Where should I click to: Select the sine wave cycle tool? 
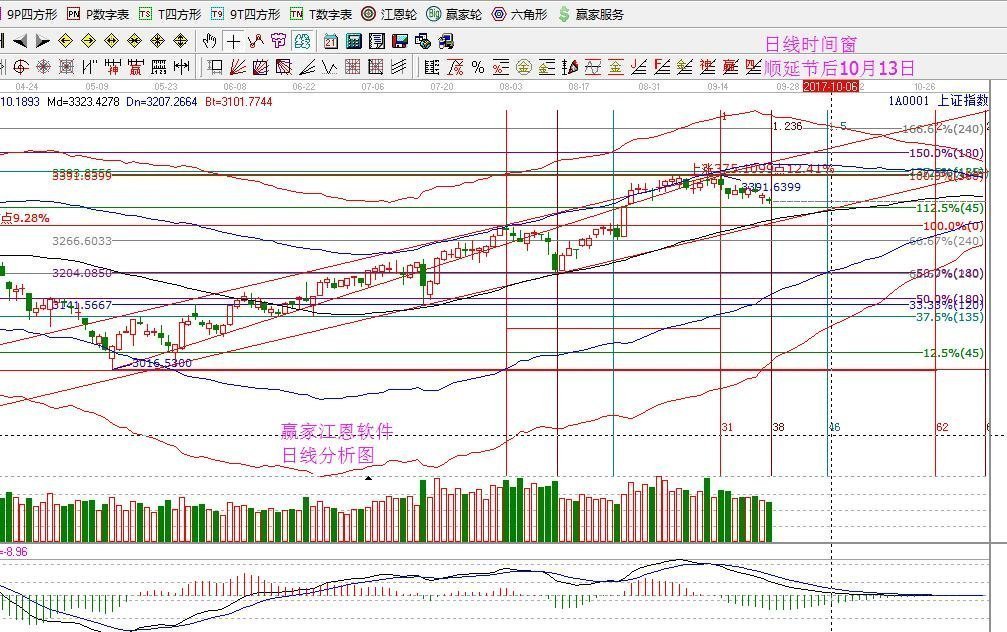(593, 67)
